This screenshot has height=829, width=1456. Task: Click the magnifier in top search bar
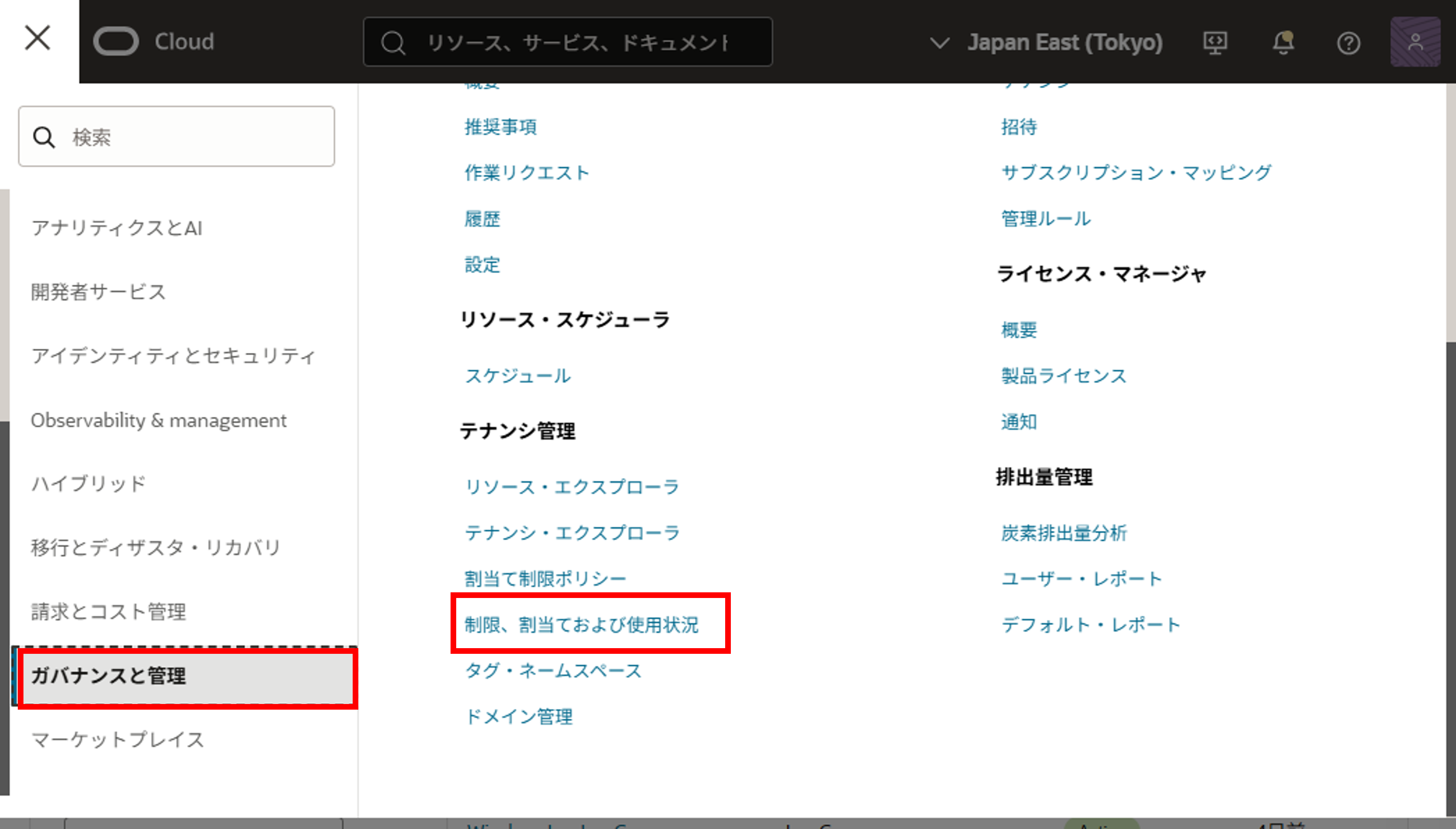point(393,43)
